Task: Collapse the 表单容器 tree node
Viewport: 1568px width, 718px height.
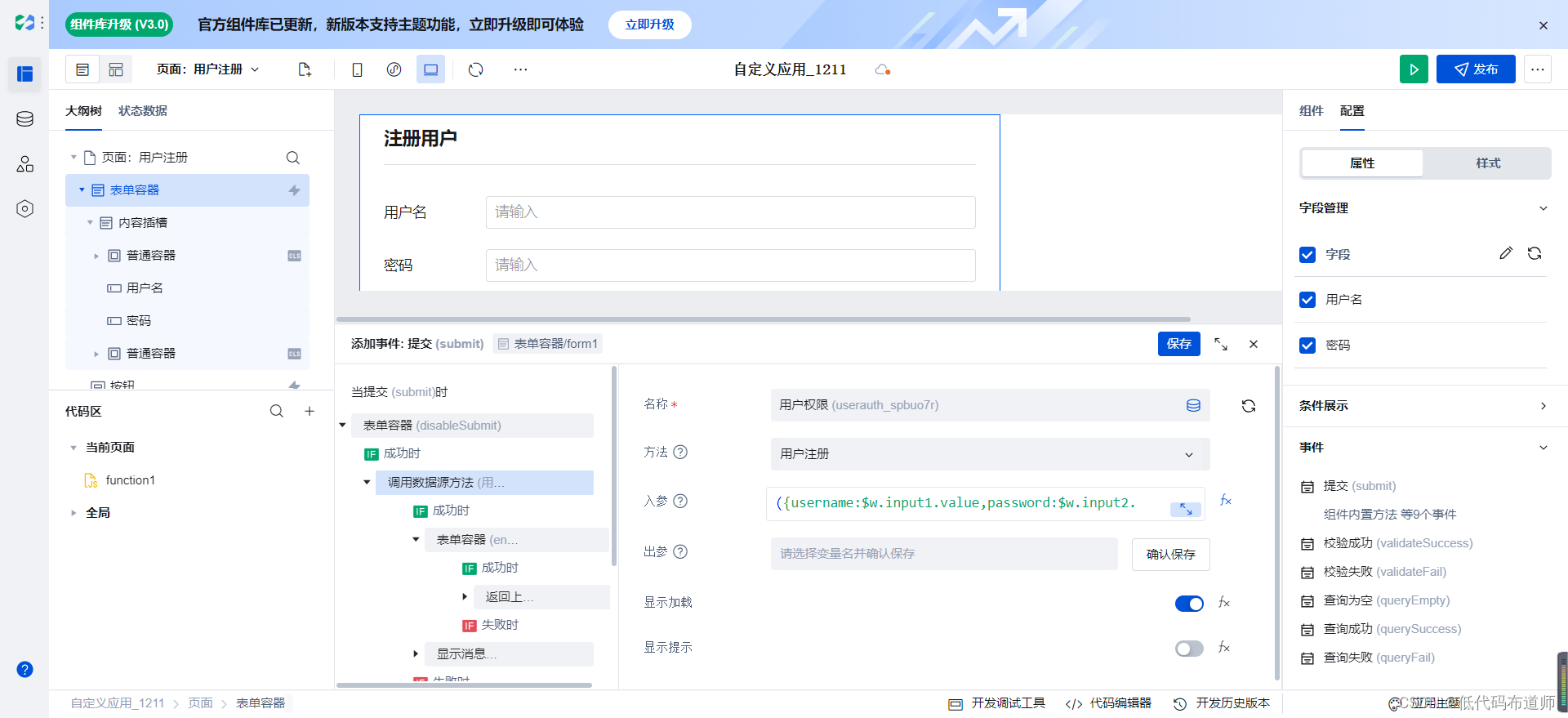Action: [82, 190]
